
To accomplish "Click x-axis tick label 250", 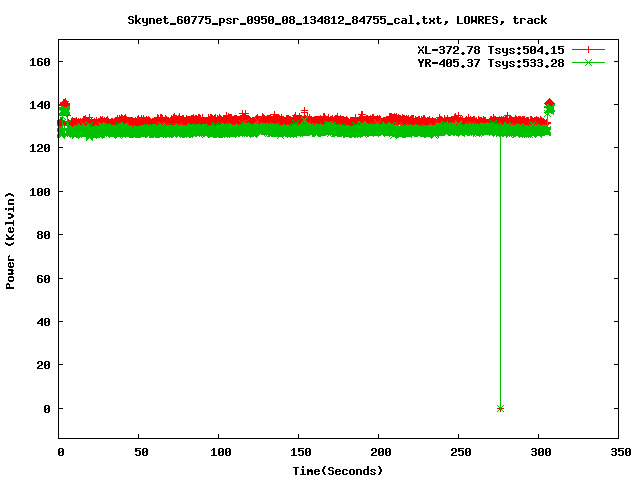I will point(461,452).
